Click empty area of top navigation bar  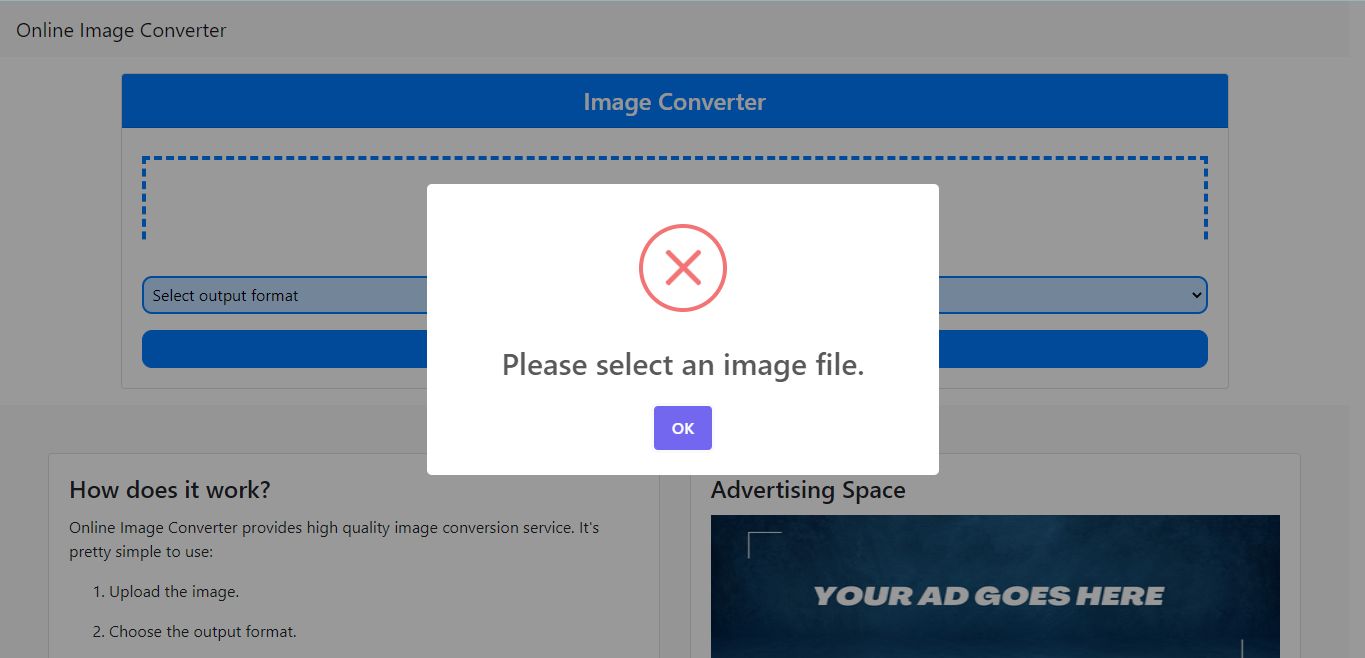click(800, 30)
